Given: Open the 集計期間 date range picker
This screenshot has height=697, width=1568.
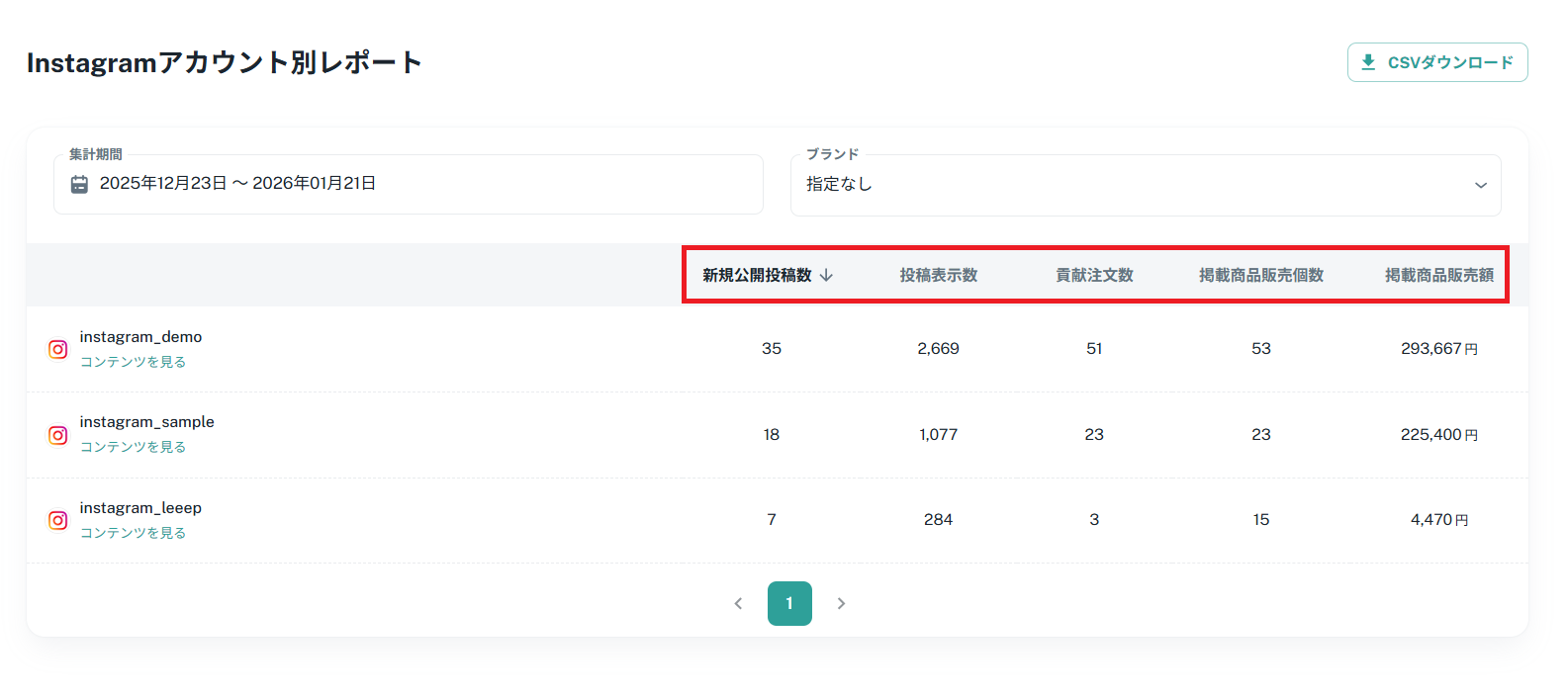Looking at the screenshot, I should (408, 184).
